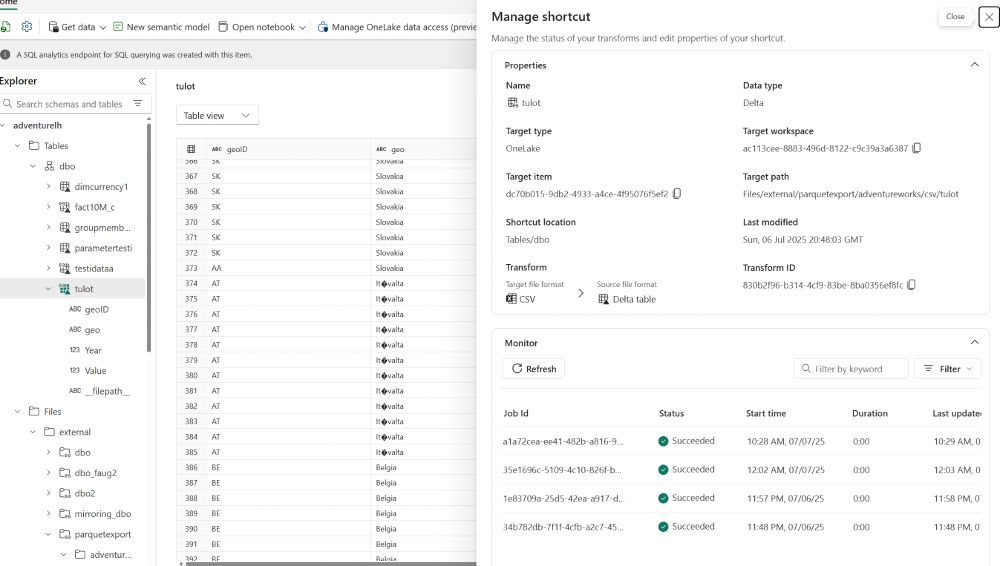Click the table icon next to Name tulot

tap(512, 103)
